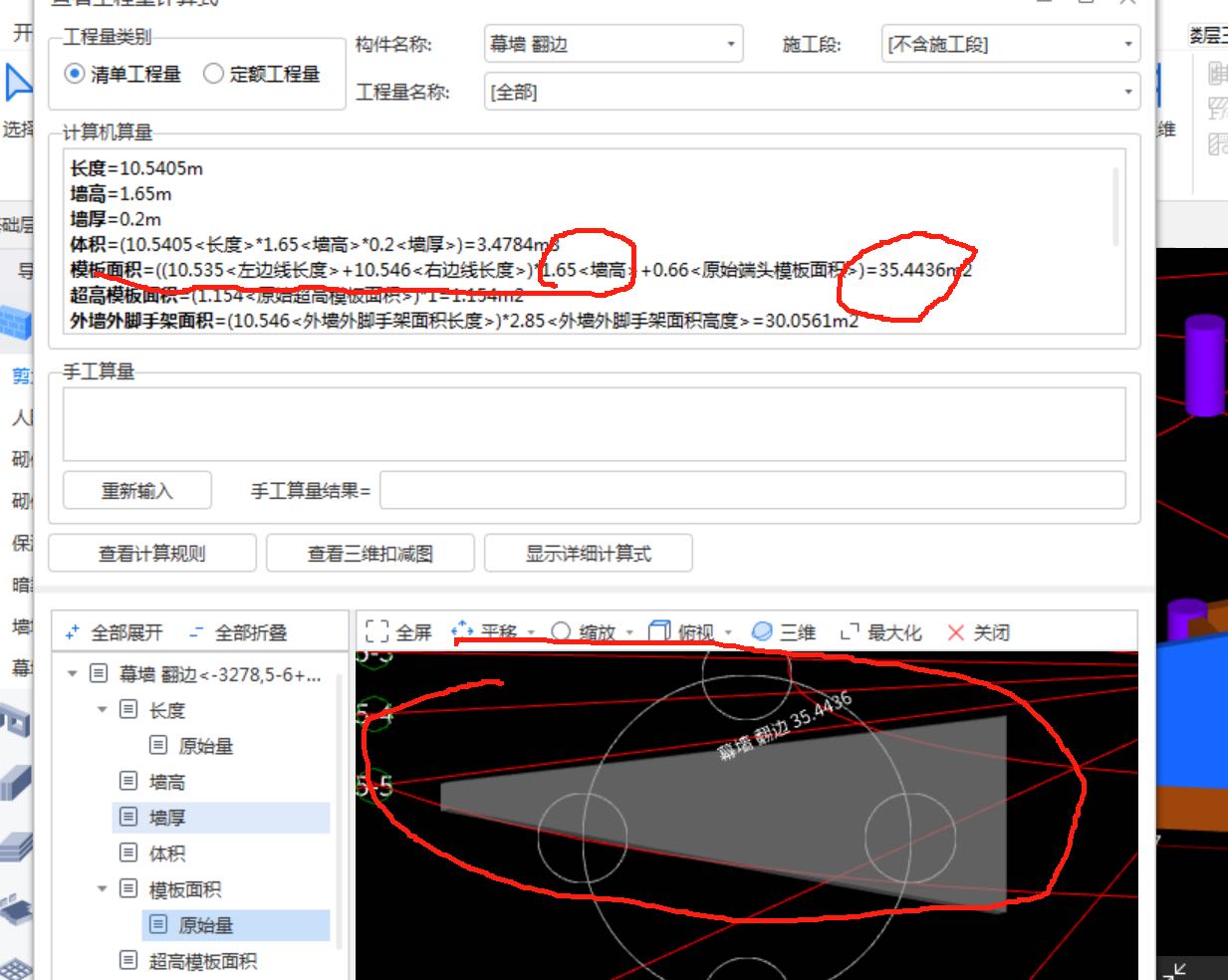Collapse the 模板面积 tree node

pos(102,889)
